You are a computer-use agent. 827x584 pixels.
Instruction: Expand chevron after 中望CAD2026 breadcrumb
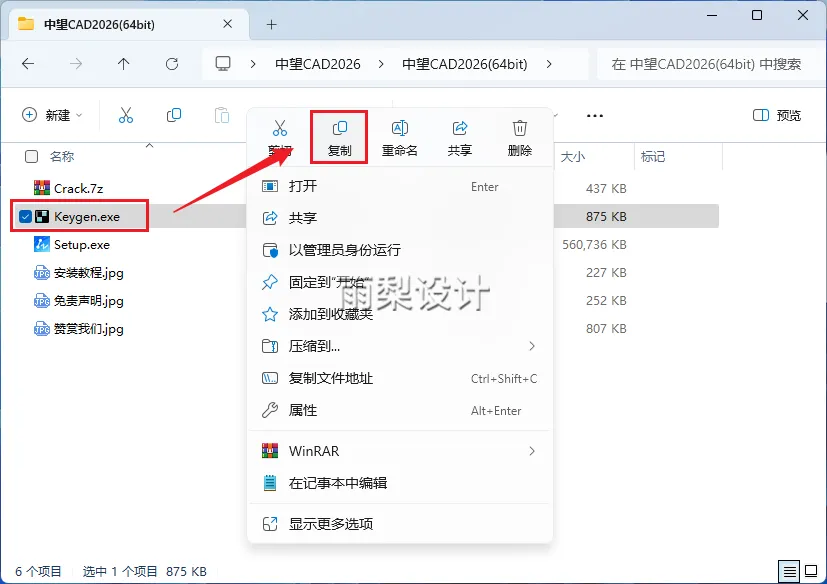(381, 64)
